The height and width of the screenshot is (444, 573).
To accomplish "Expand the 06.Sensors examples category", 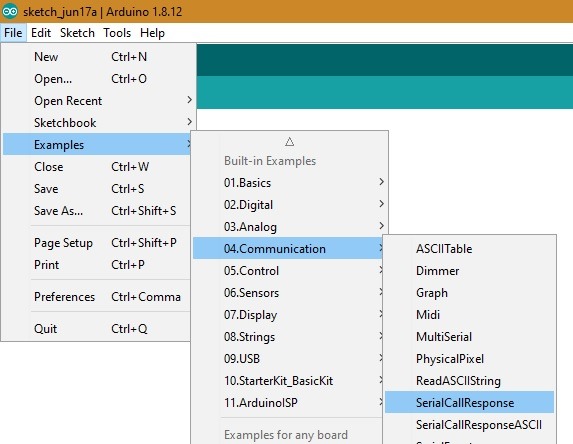I will click(x=288, y=292).
